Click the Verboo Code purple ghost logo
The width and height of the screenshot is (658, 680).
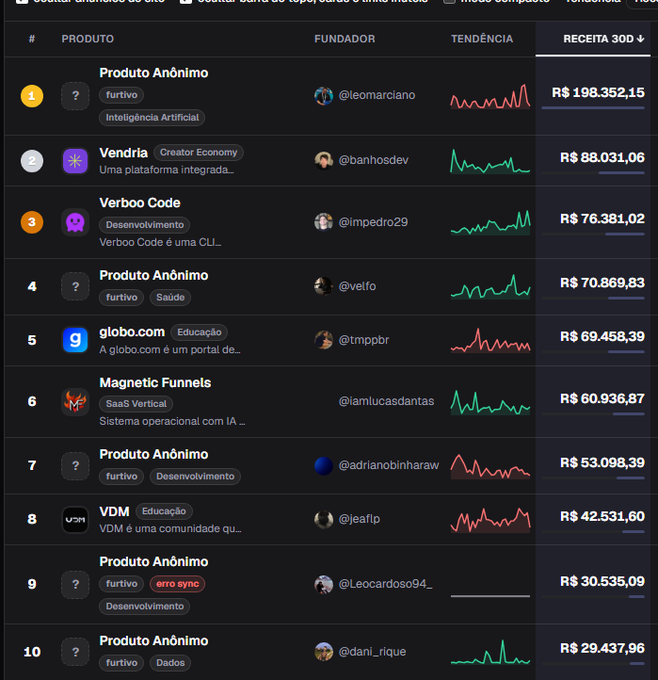[75, 222]
